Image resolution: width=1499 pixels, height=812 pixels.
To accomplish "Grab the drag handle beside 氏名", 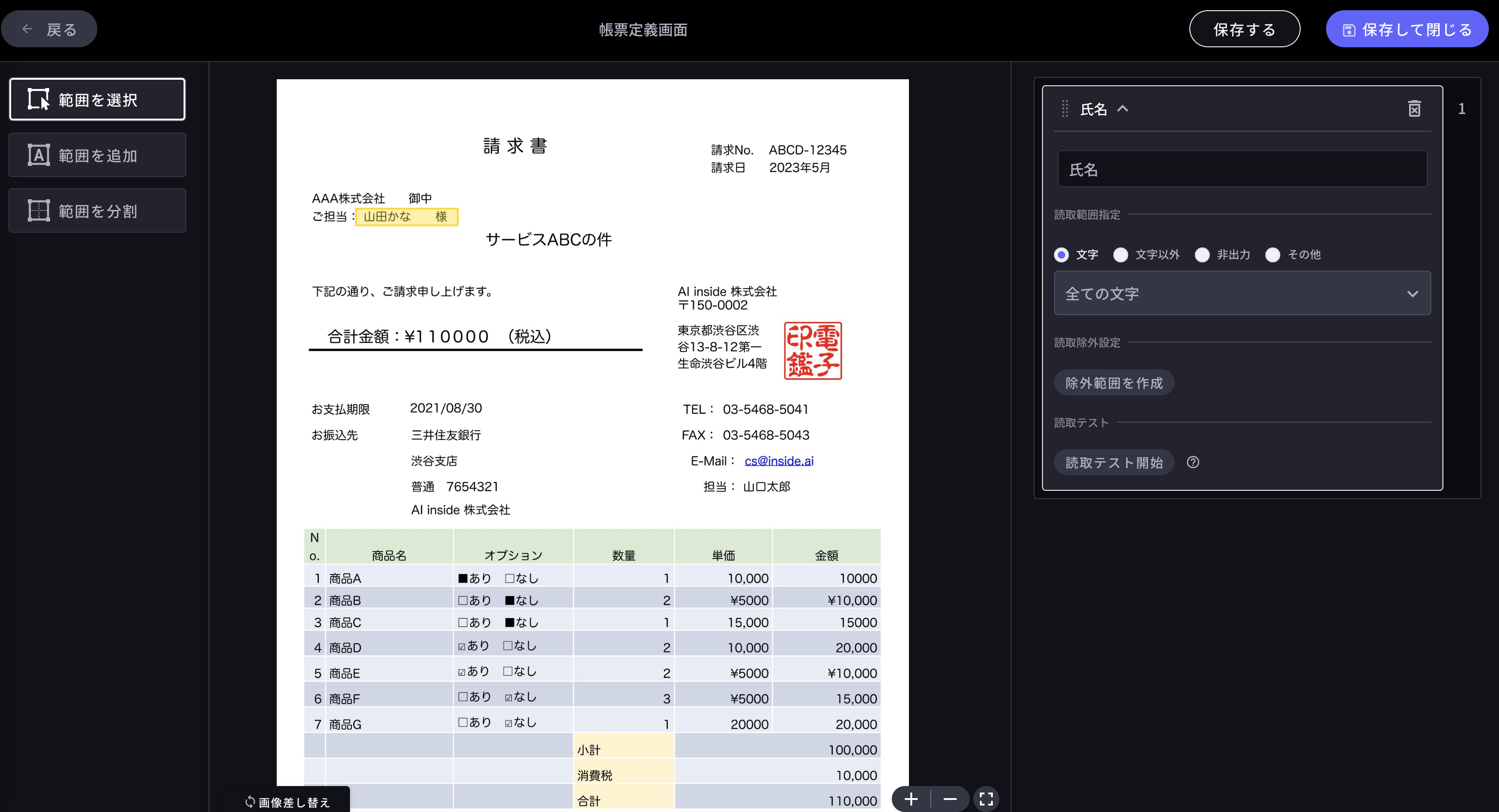I will (1065, 109).
